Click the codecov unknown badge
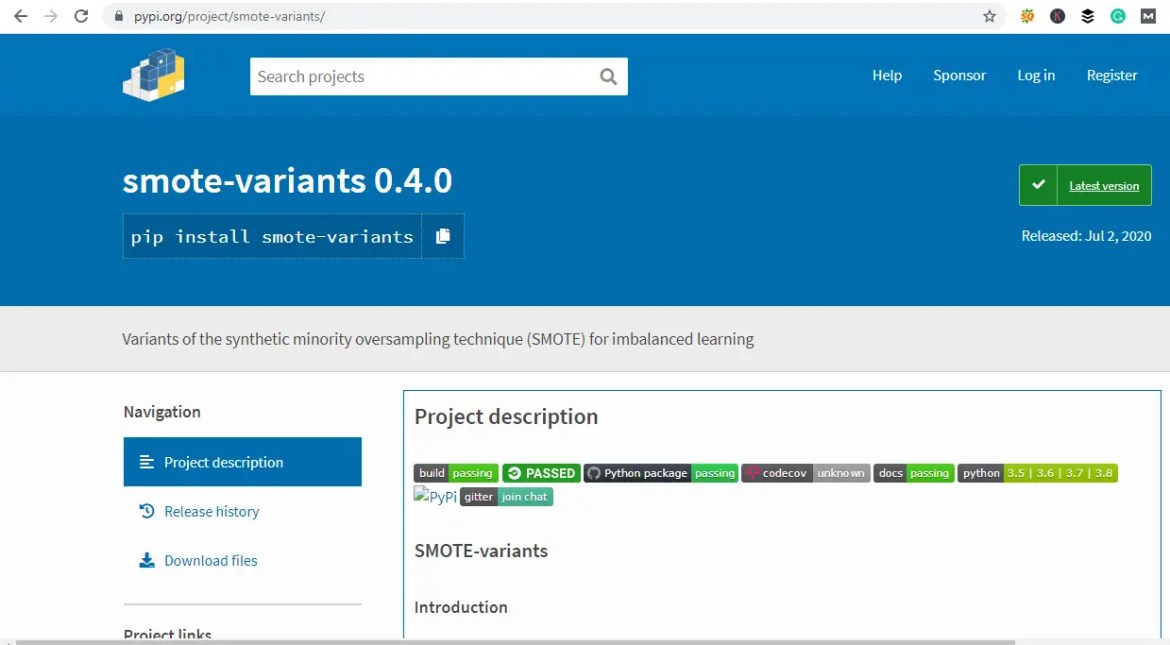This screenshot has width=1170, height=645. (806, 473)
